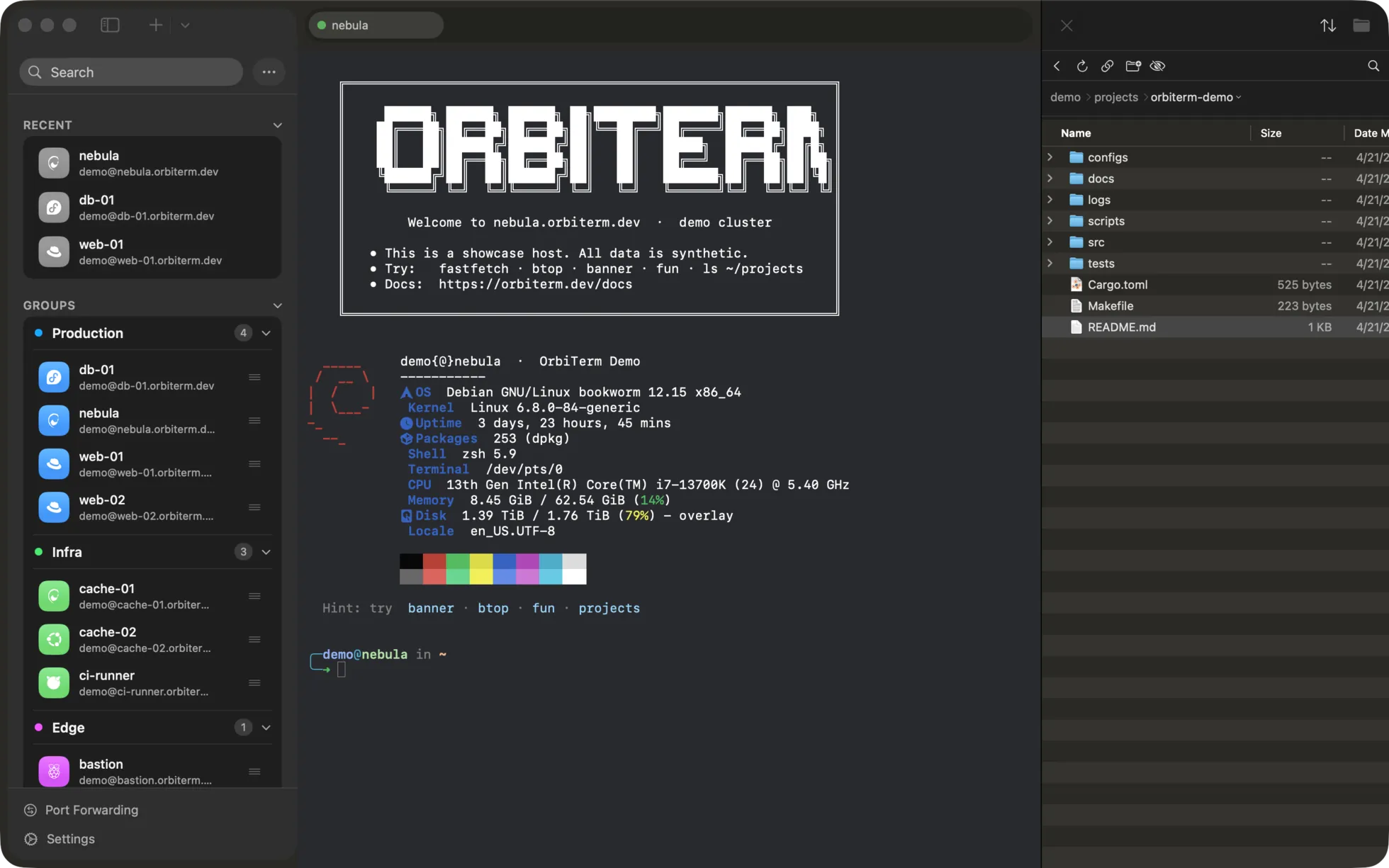Open Port Forwarding
The height and width of the screenshot is (868, 1389).
[81, 810]
